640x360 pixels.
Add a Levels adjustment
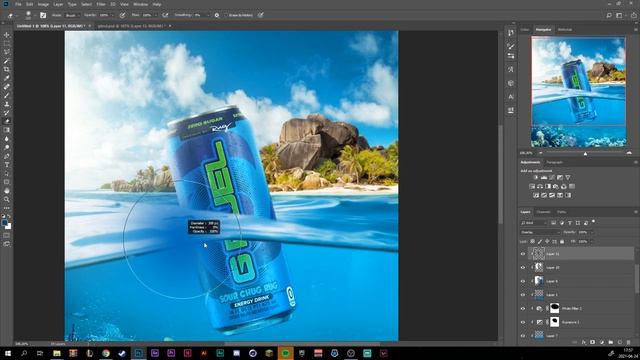[x=544, y=178]
